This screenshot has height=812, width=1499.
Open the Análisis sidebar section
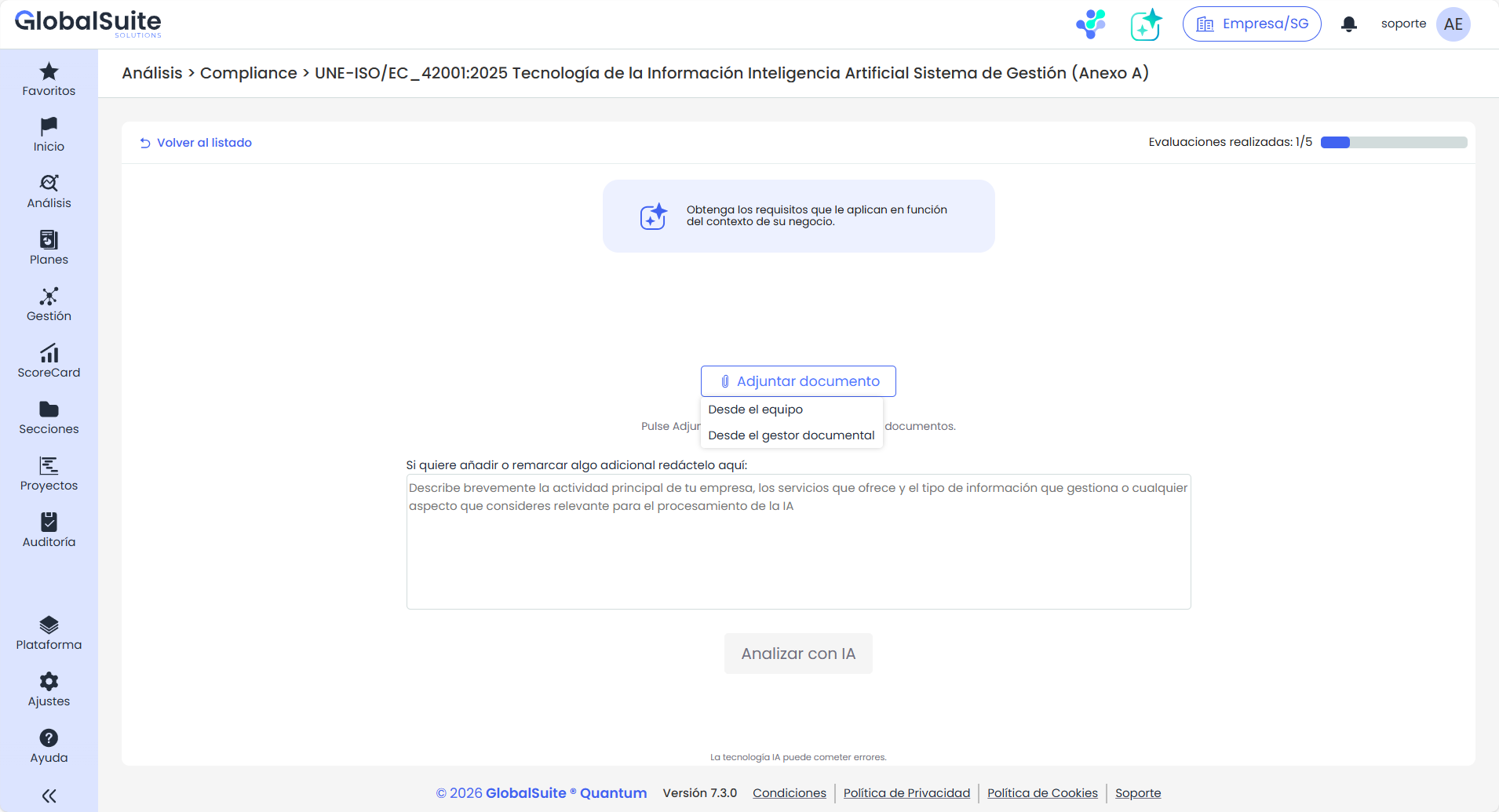(49, 191)
